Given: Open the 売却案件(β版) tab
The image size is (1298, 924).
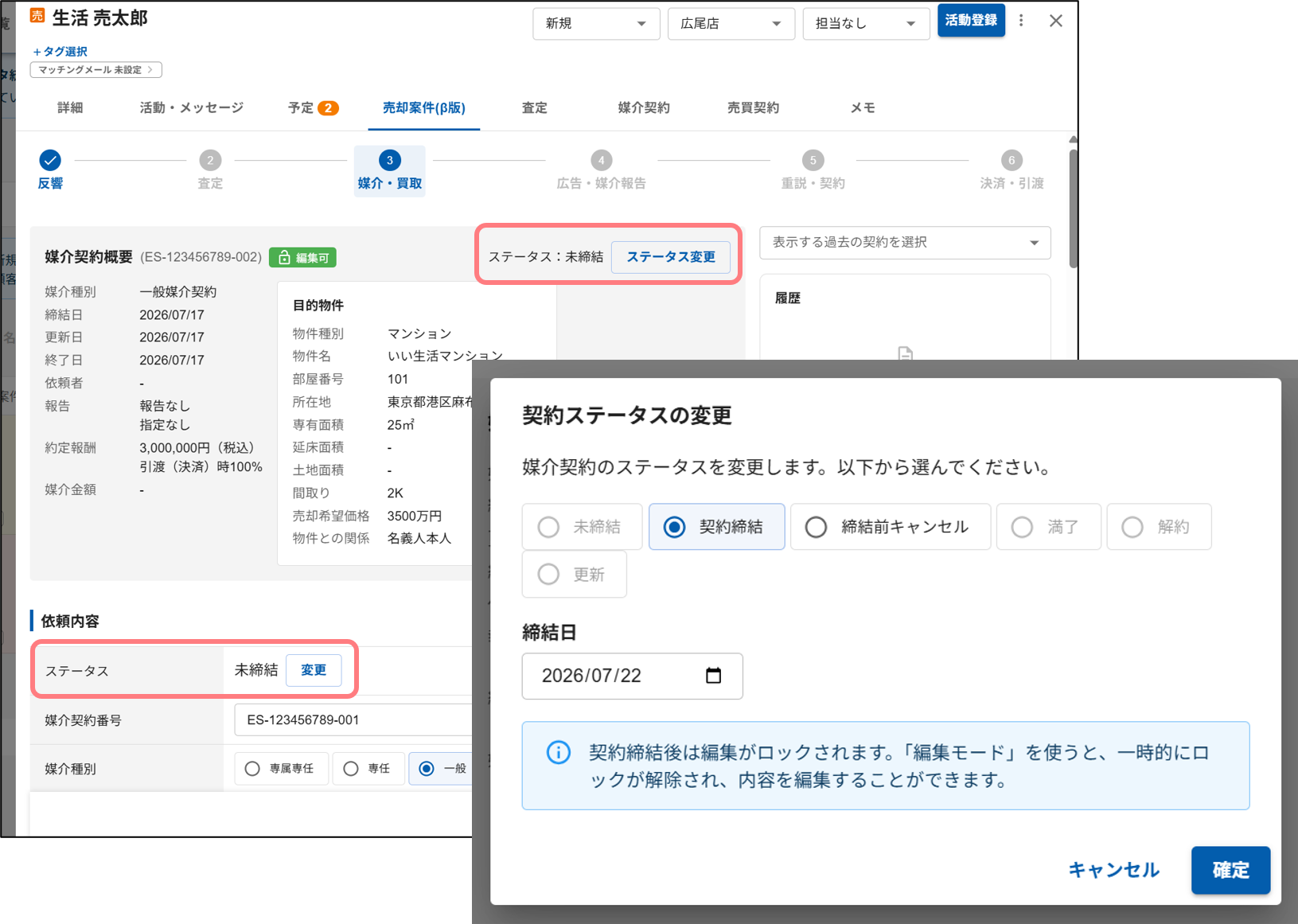Looking at the screenshot, I should 424,108.
